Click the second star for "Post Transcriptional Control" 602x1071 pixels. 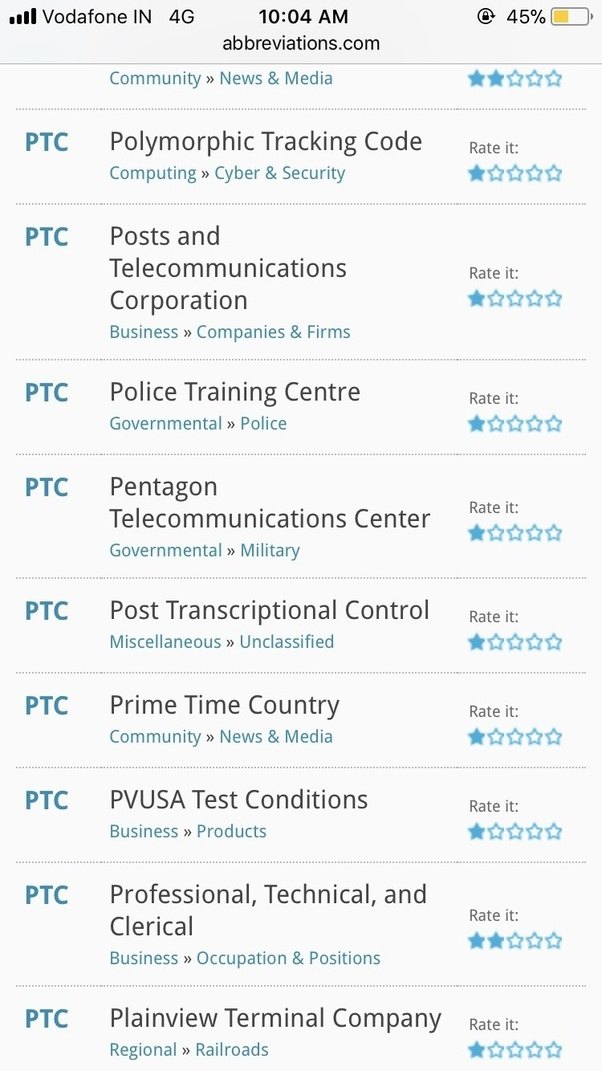496,641
